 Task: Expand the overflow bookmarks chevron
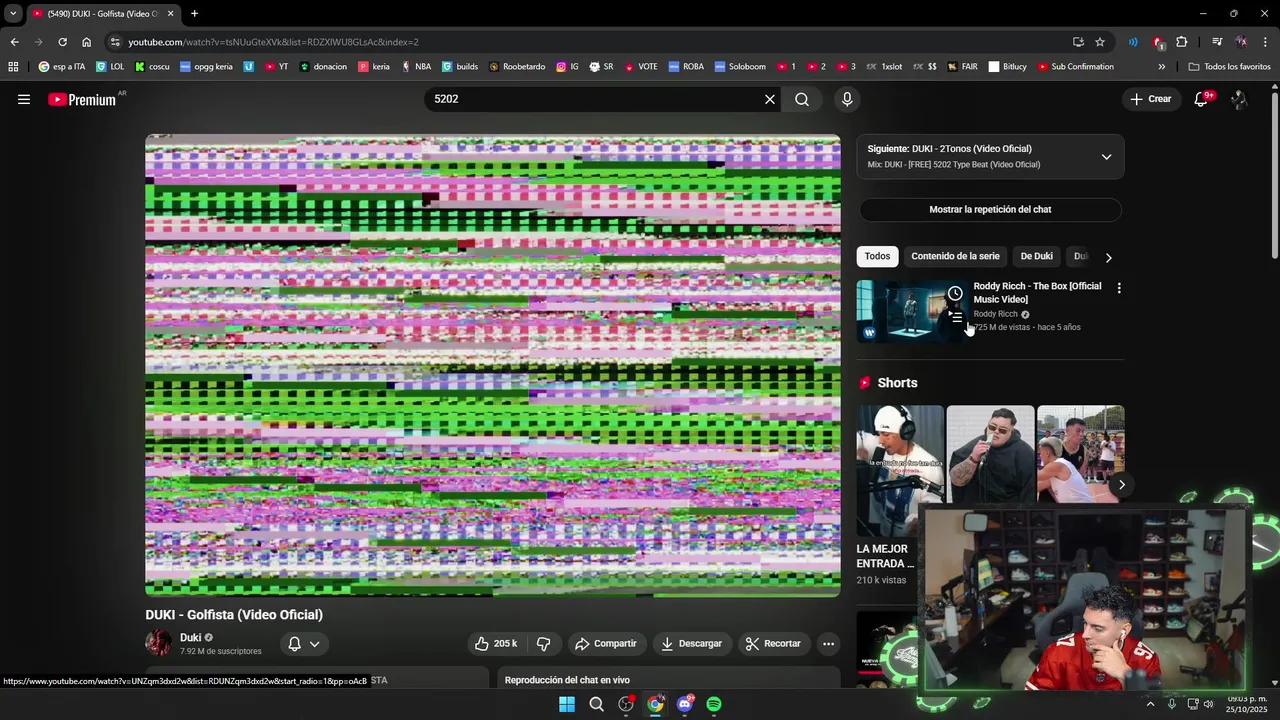pos(1161,67)
